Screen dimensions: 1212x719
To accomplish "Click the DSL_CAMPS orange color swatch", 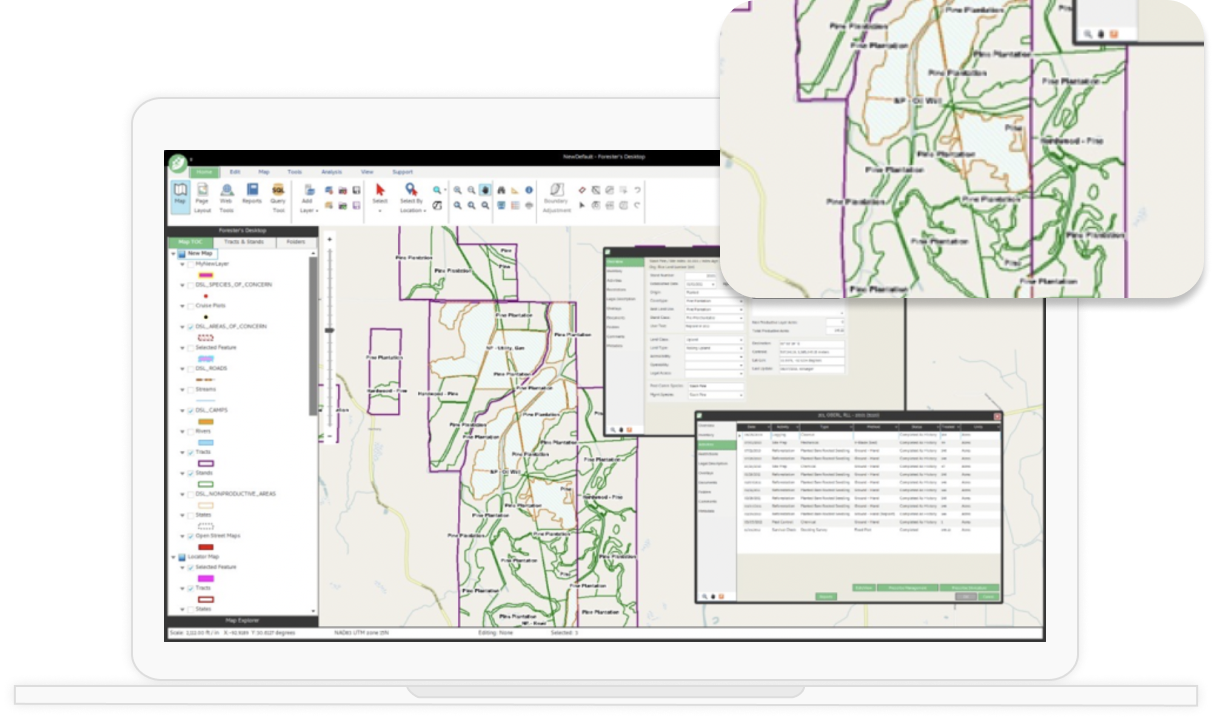I will point(206,421).
